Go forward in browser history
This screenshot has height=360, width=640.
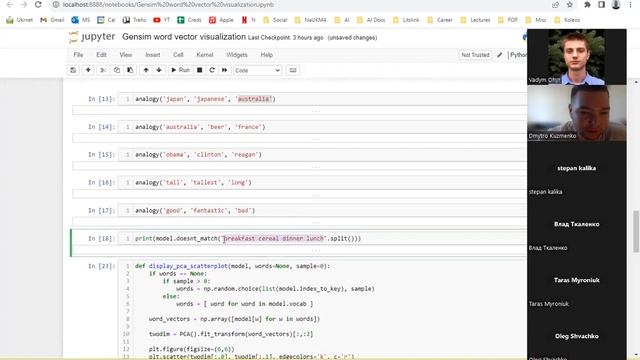pyautogui.click(x=24, y=4)
